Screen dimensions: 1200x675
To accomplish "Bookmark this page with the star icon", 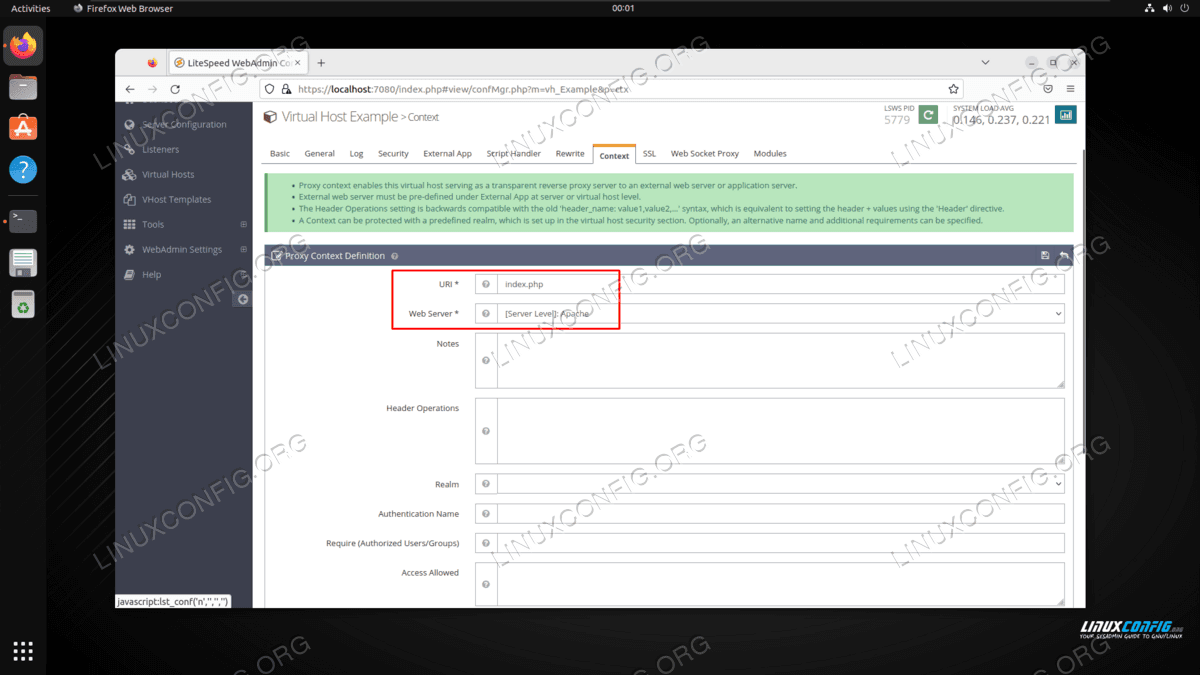I will [954, 89].
